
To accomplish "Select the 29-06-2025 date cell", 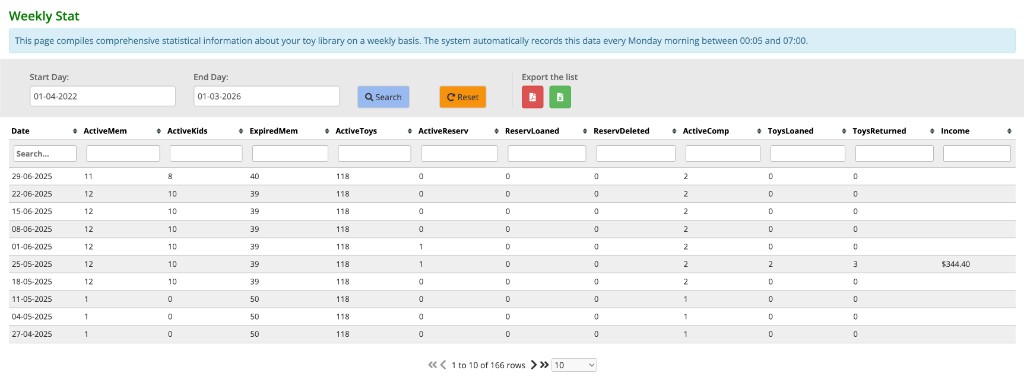I will [x=32, y=176].
